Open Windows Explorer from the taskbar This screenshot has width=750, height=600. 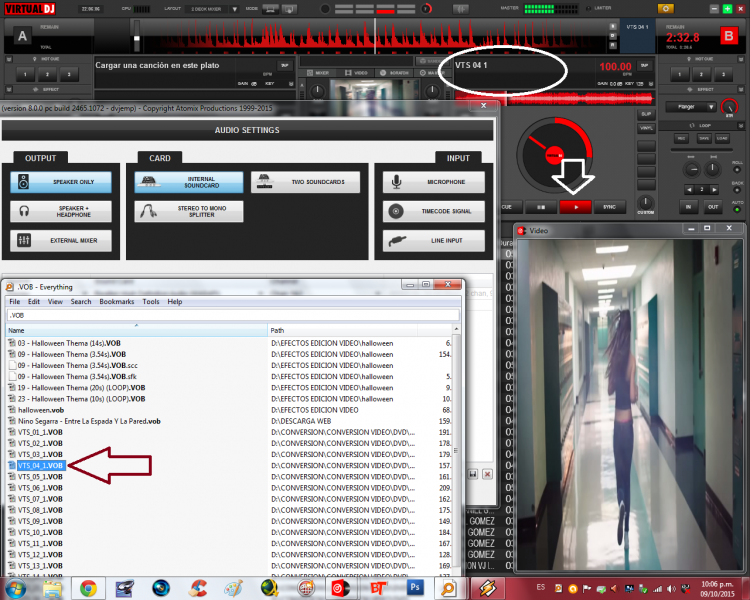point(52,589)
